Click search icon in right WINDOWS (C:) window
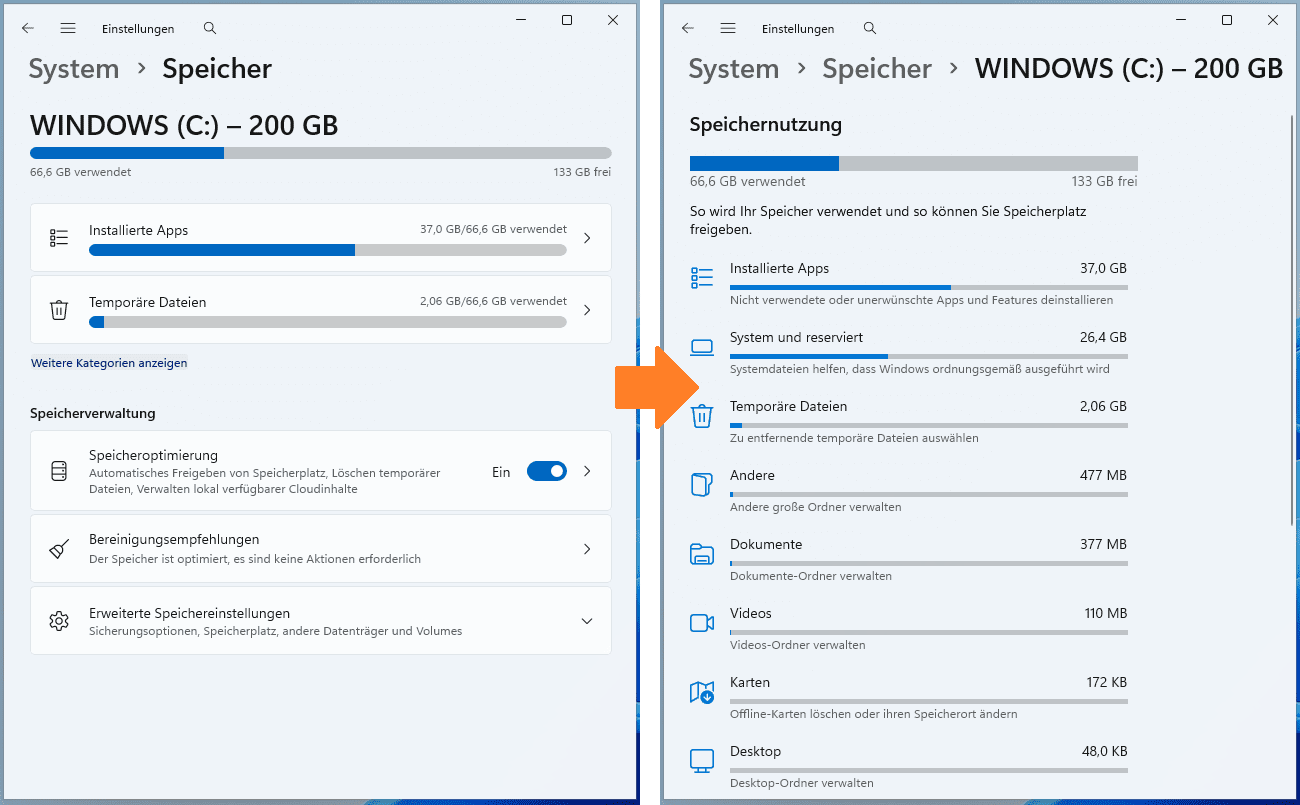This screenshot has width=1300, height=805. 870,29
